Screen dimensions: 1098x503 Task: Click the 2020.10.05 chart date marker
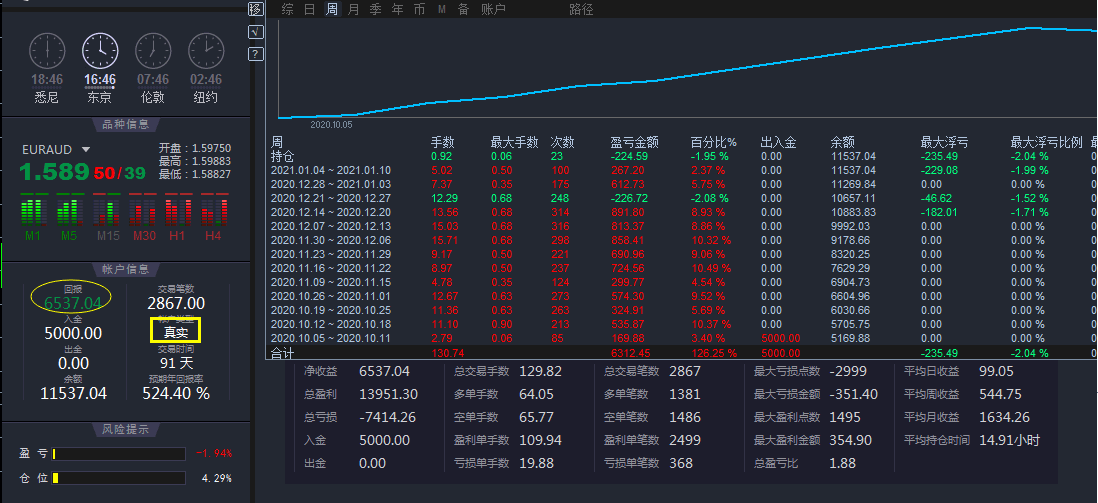tap(331, 124)
